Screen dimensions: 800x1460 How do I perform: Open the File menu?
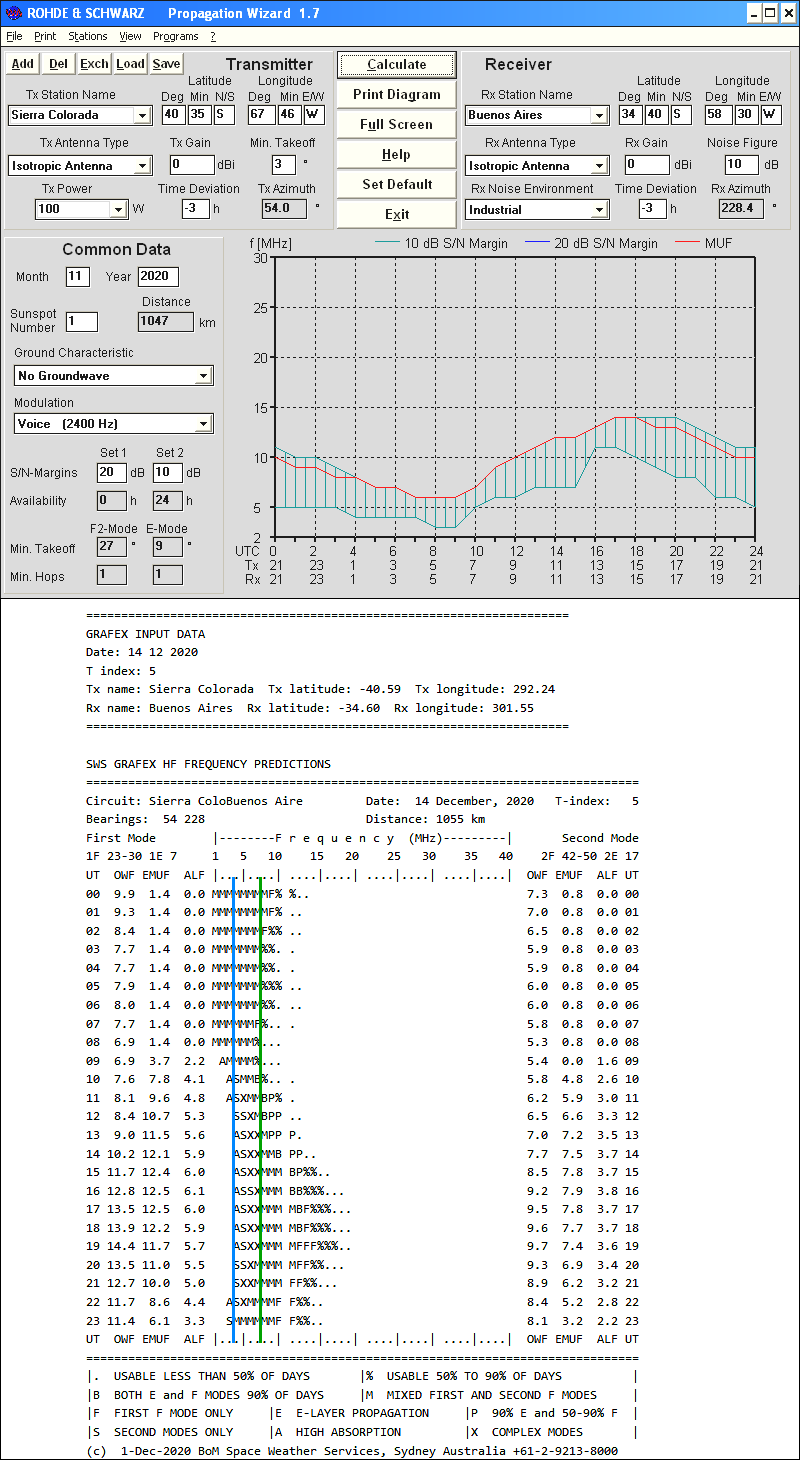point(14,36)
